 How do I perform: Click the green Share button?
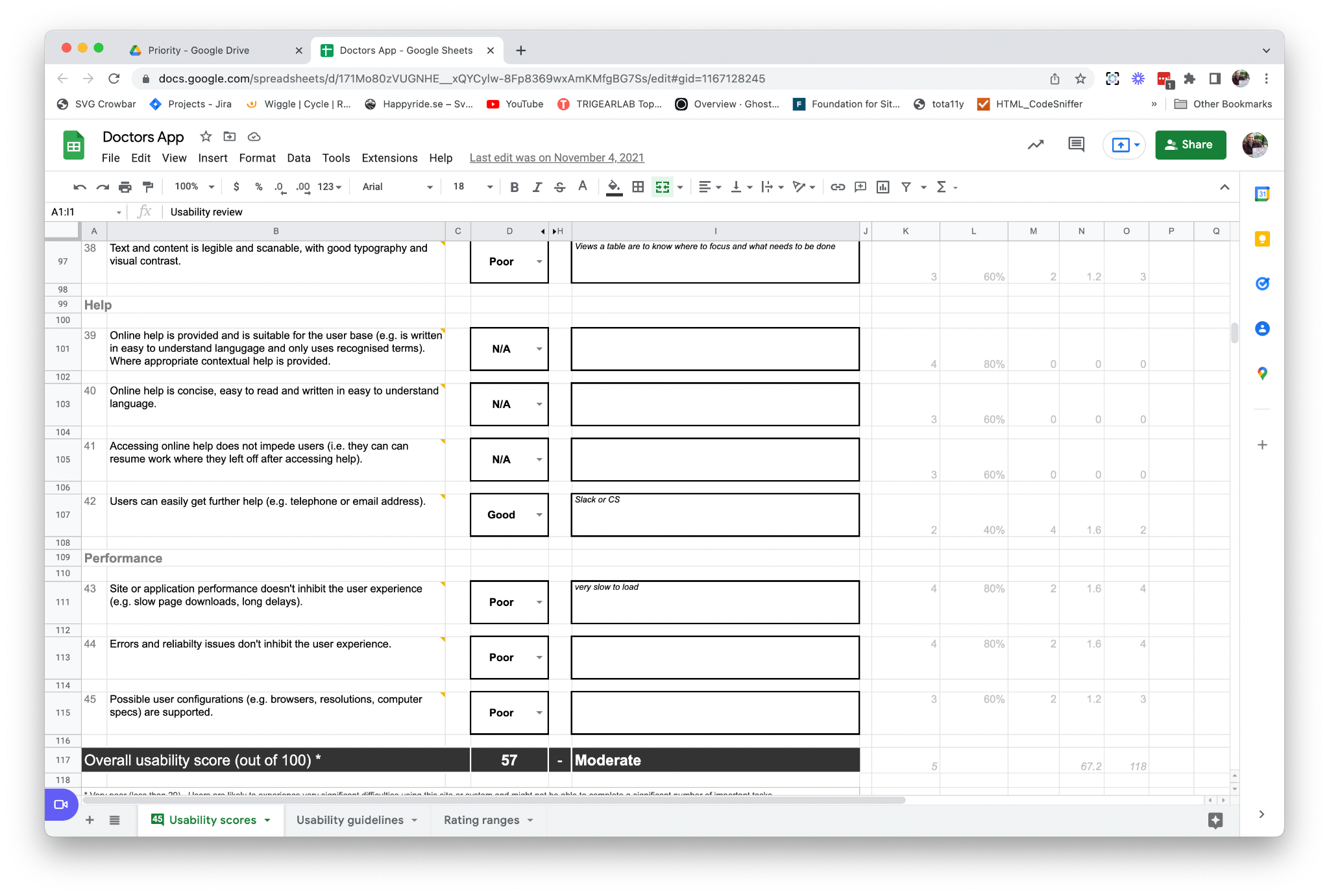click(1189, 145)
